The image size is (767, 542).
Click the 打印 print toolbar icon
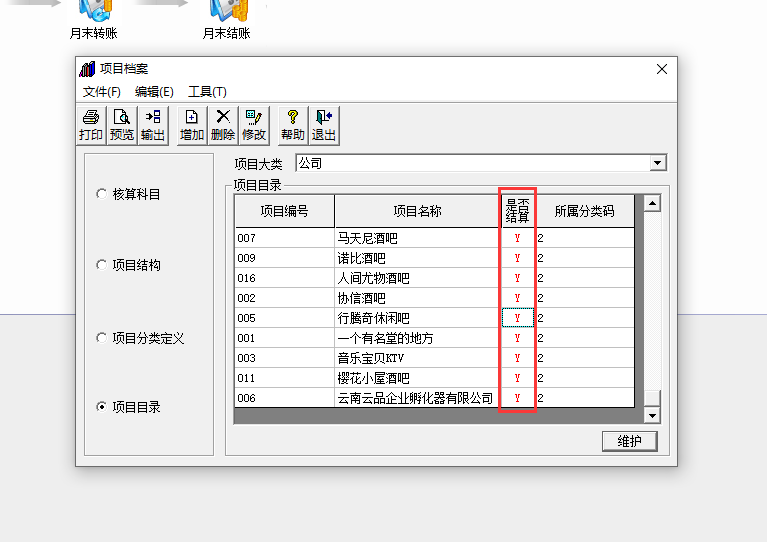(x=91, y=125)
